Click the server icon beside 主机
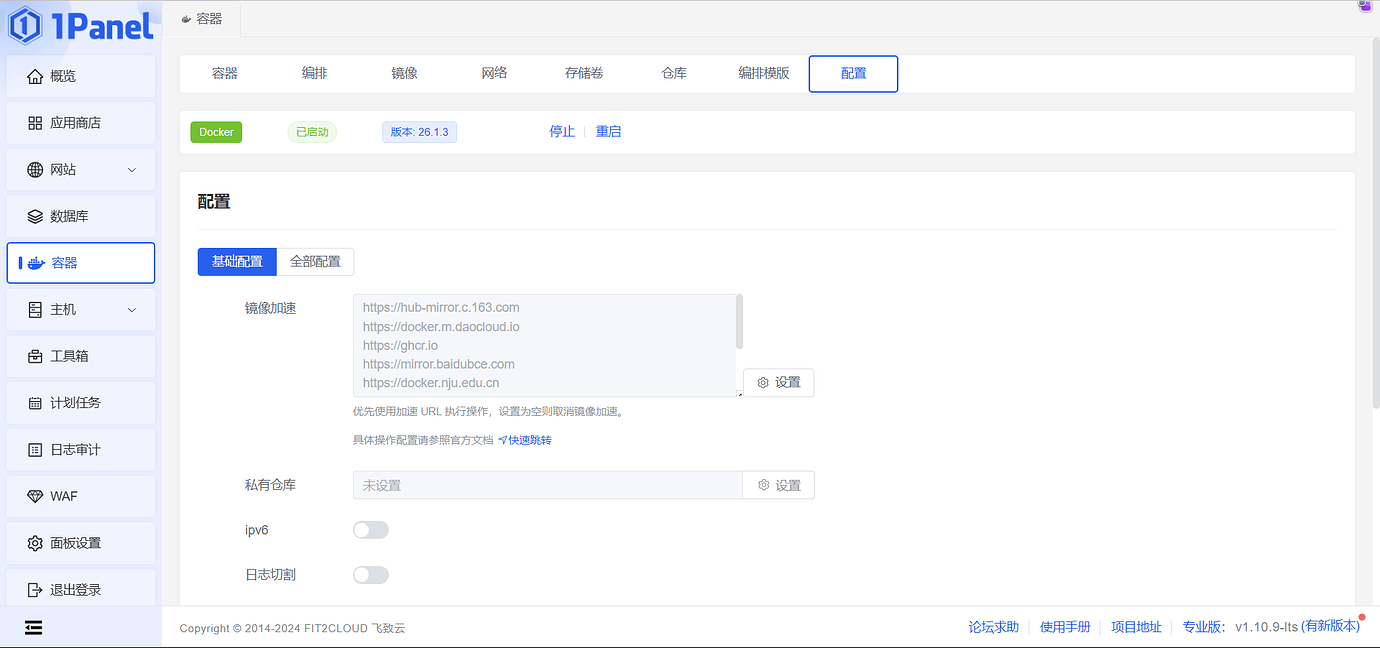The height and width of the screenshot is (648, 1380). (35, 310)
